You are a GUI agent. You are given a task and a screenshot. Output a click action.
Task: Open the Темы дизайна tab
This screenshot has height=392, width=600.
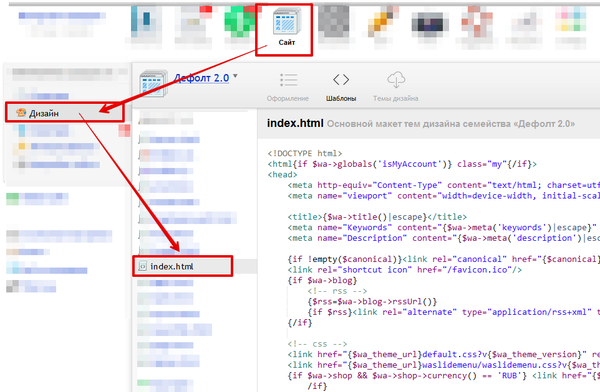[396, 87]
